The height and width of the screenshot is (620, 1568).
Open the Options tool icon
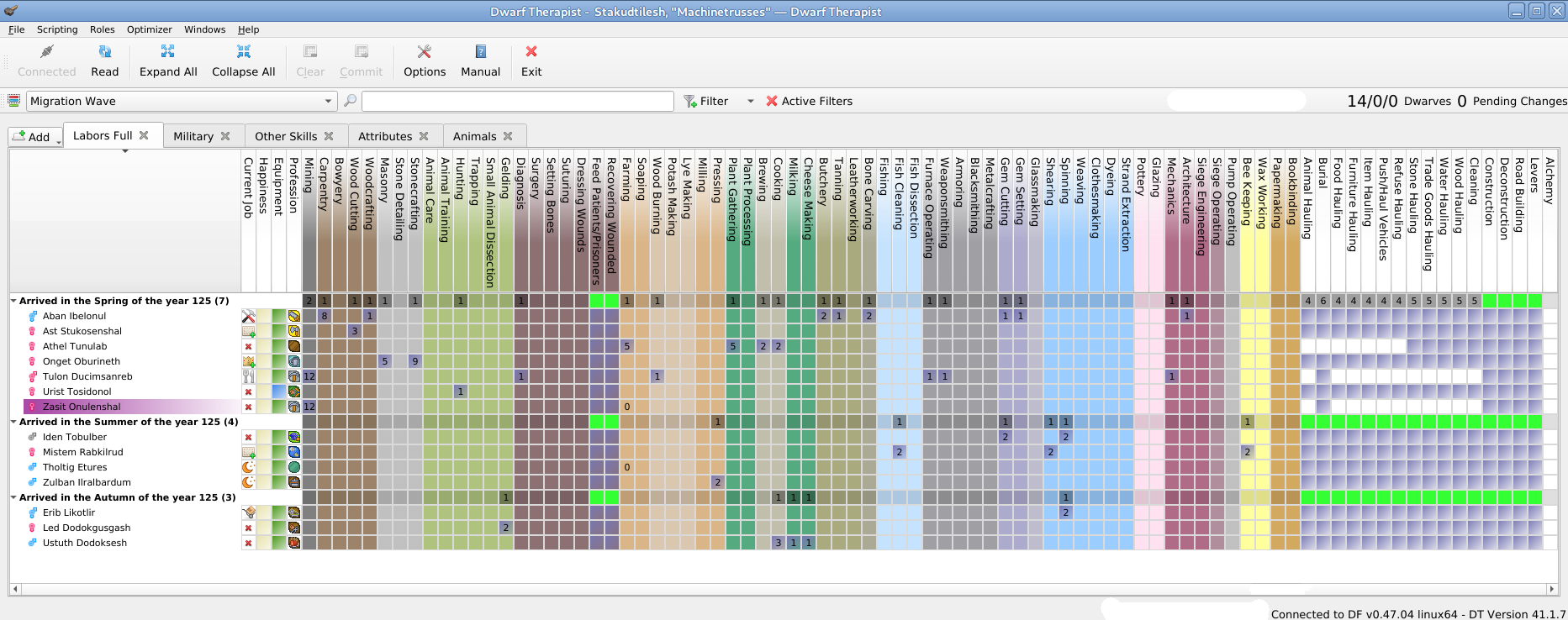coord(424,52)
